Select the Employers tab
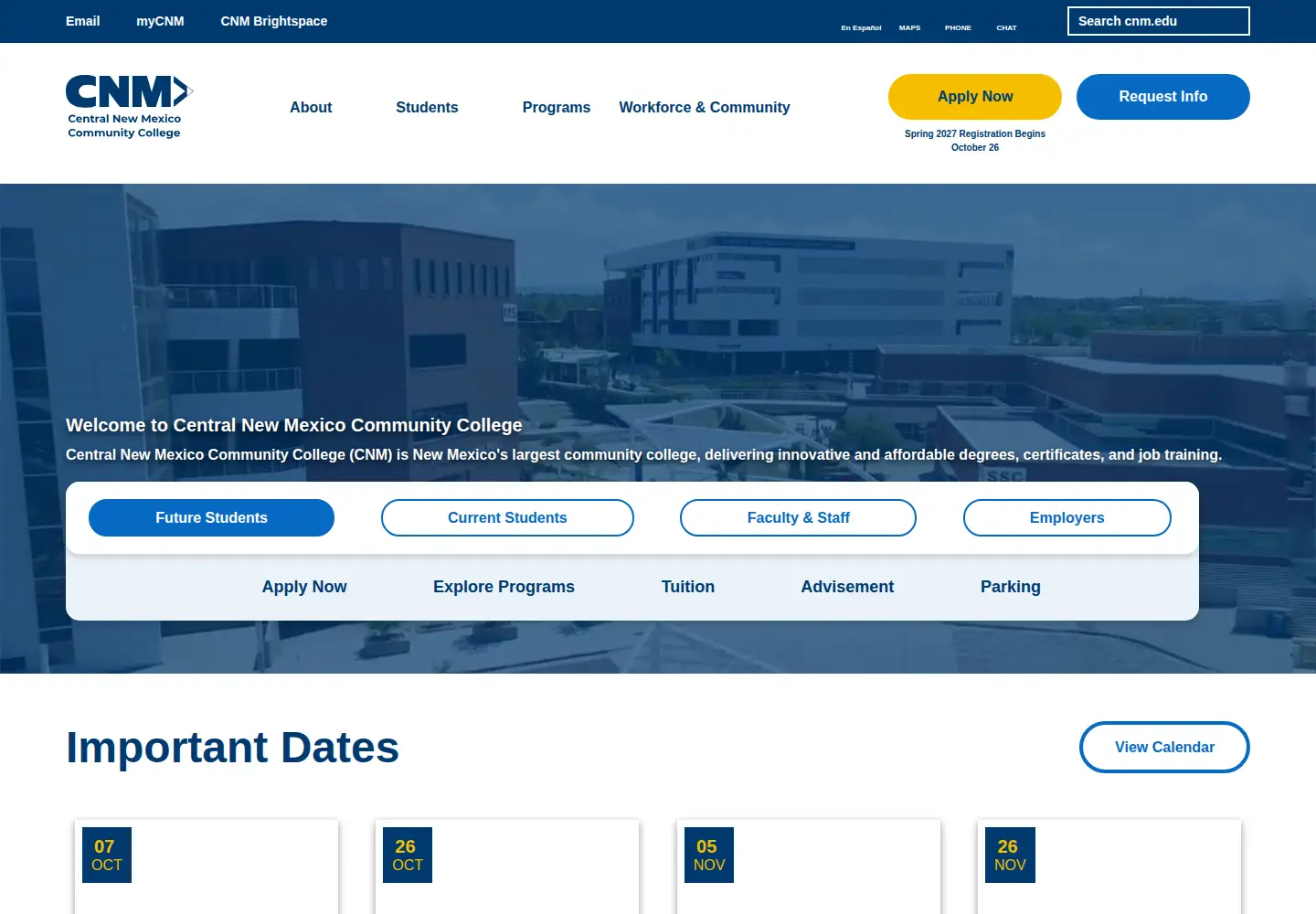This screenshot has height=914, width=1316. click(1067, 517)
